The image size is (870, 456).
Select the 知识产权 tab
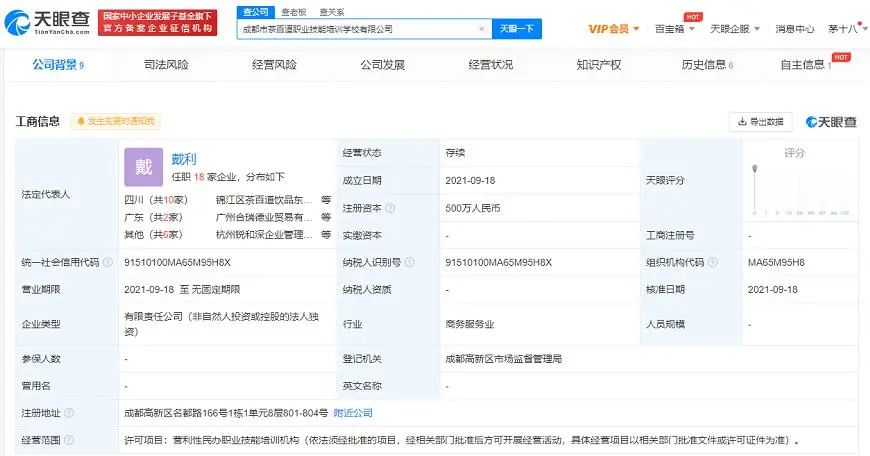coord(599,65)
